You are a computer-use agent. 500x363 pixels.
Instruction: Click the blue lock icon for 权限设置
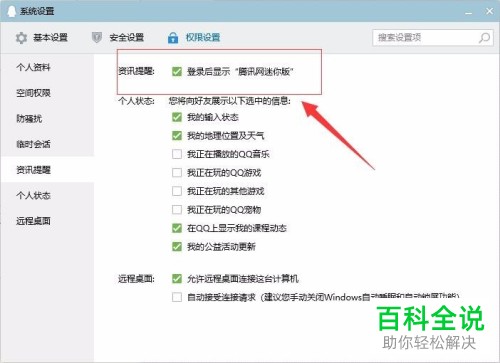click(173, 38)
